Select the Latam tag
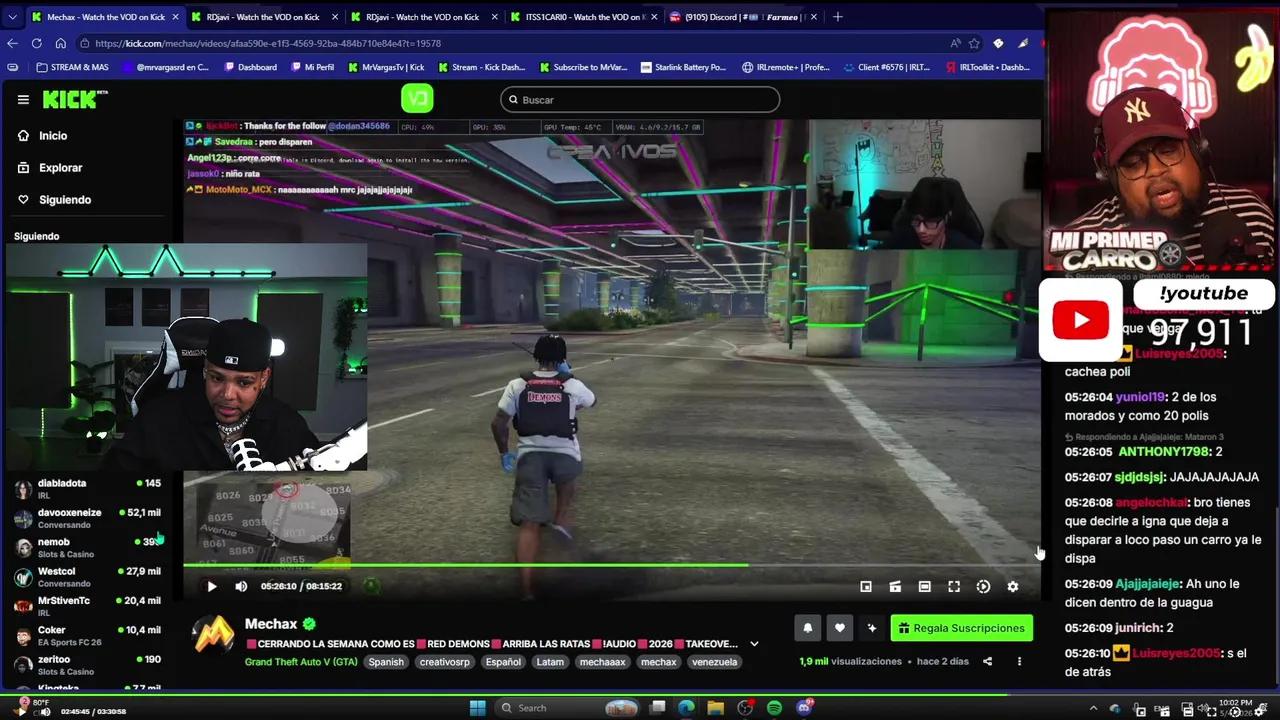This screenshot has height=720, width=1280. pos(550,662)
